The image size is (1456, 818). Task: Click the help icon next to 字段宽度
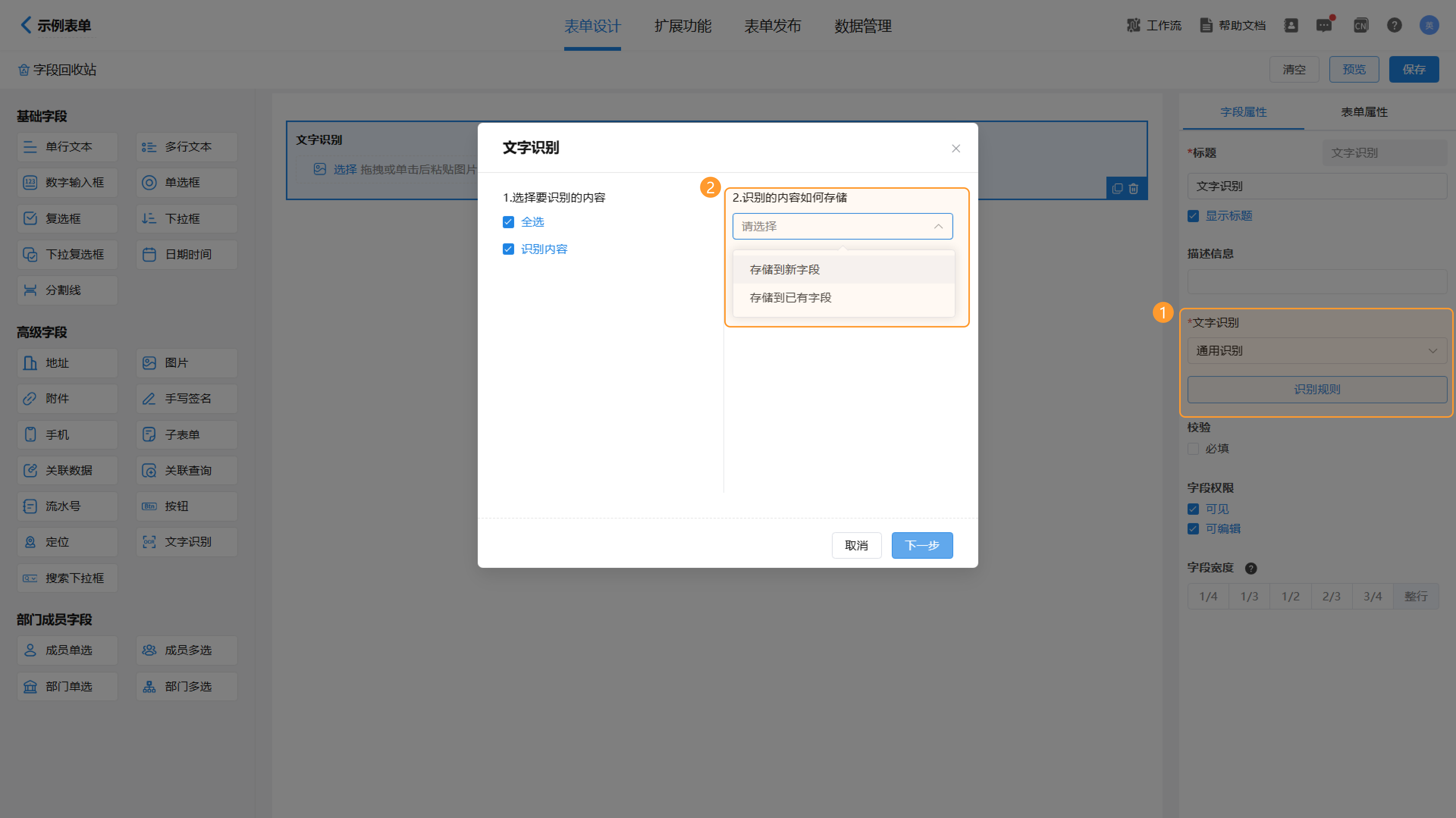(1251, 568)
